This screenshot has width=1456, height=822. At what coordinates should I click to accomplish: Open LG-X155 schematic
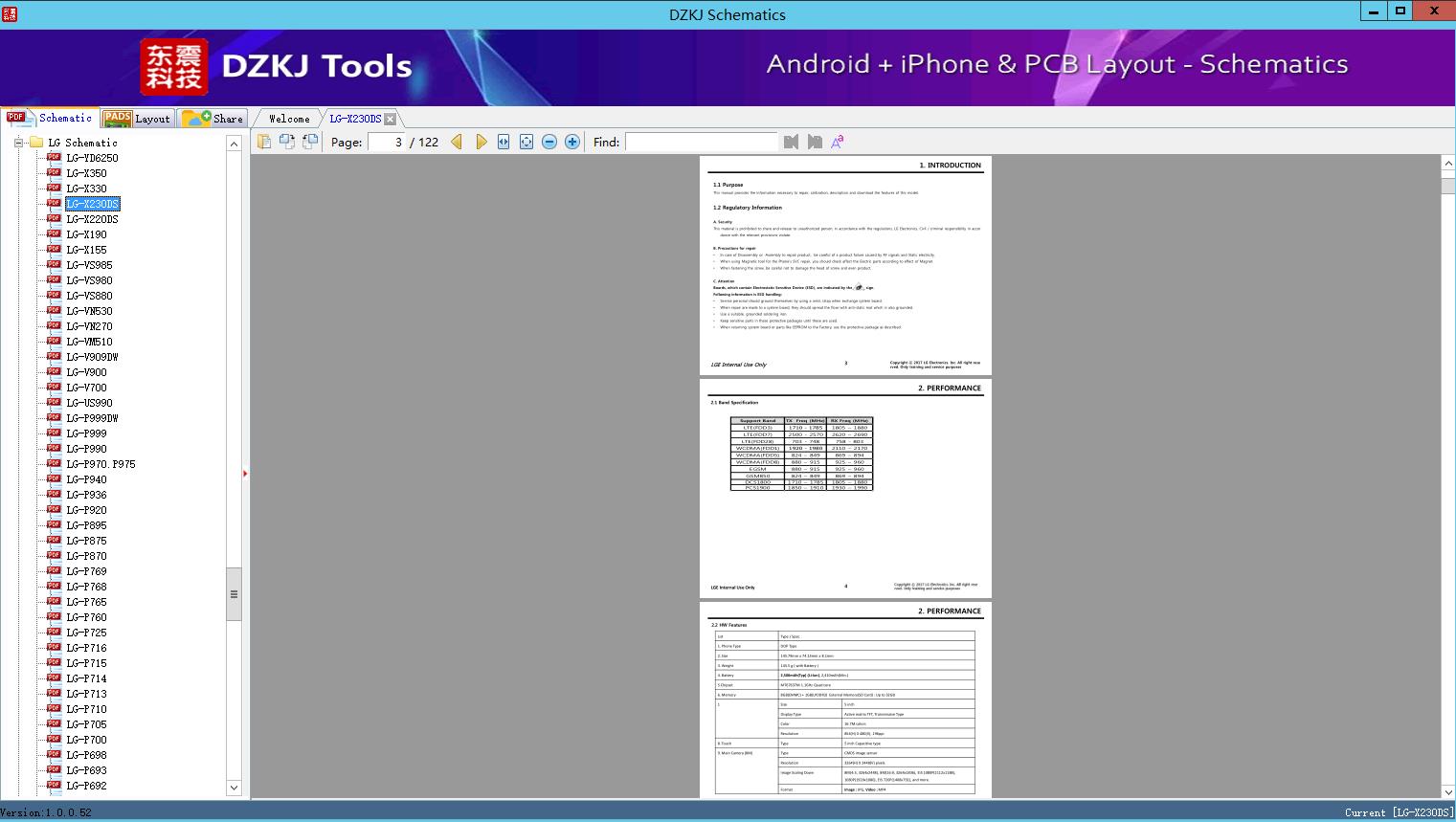(x=86, y=250)
